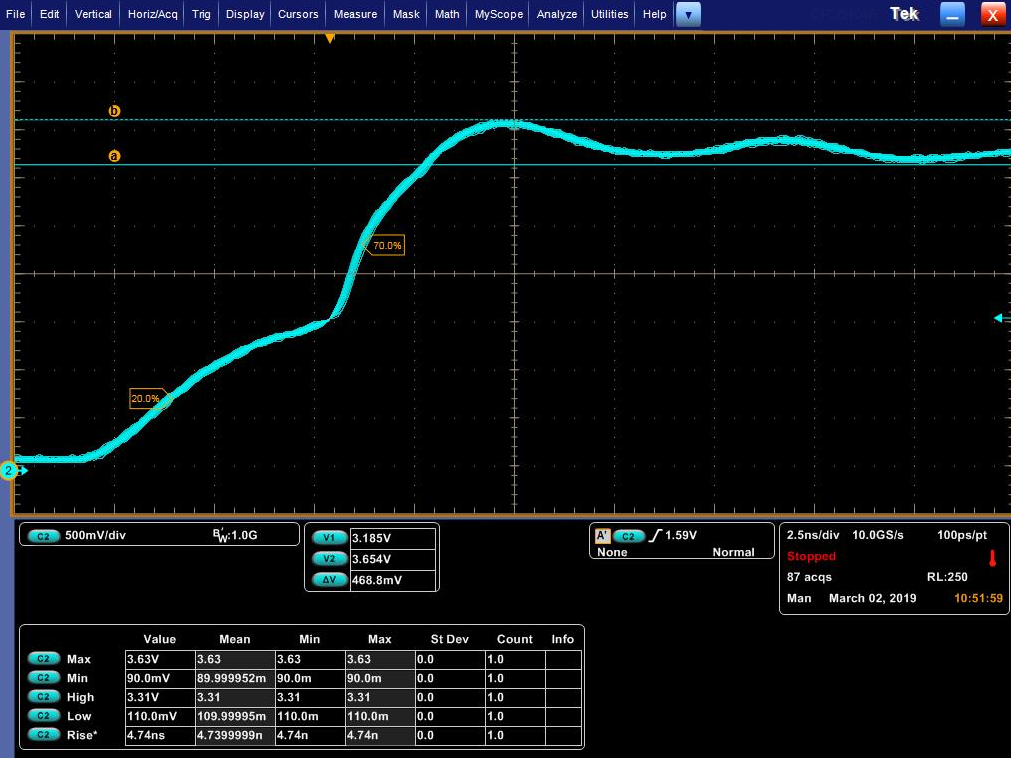
Task: Click the 10.0GS/s sample rate readout
Action: pyautogui.click(x=878, y=535)
